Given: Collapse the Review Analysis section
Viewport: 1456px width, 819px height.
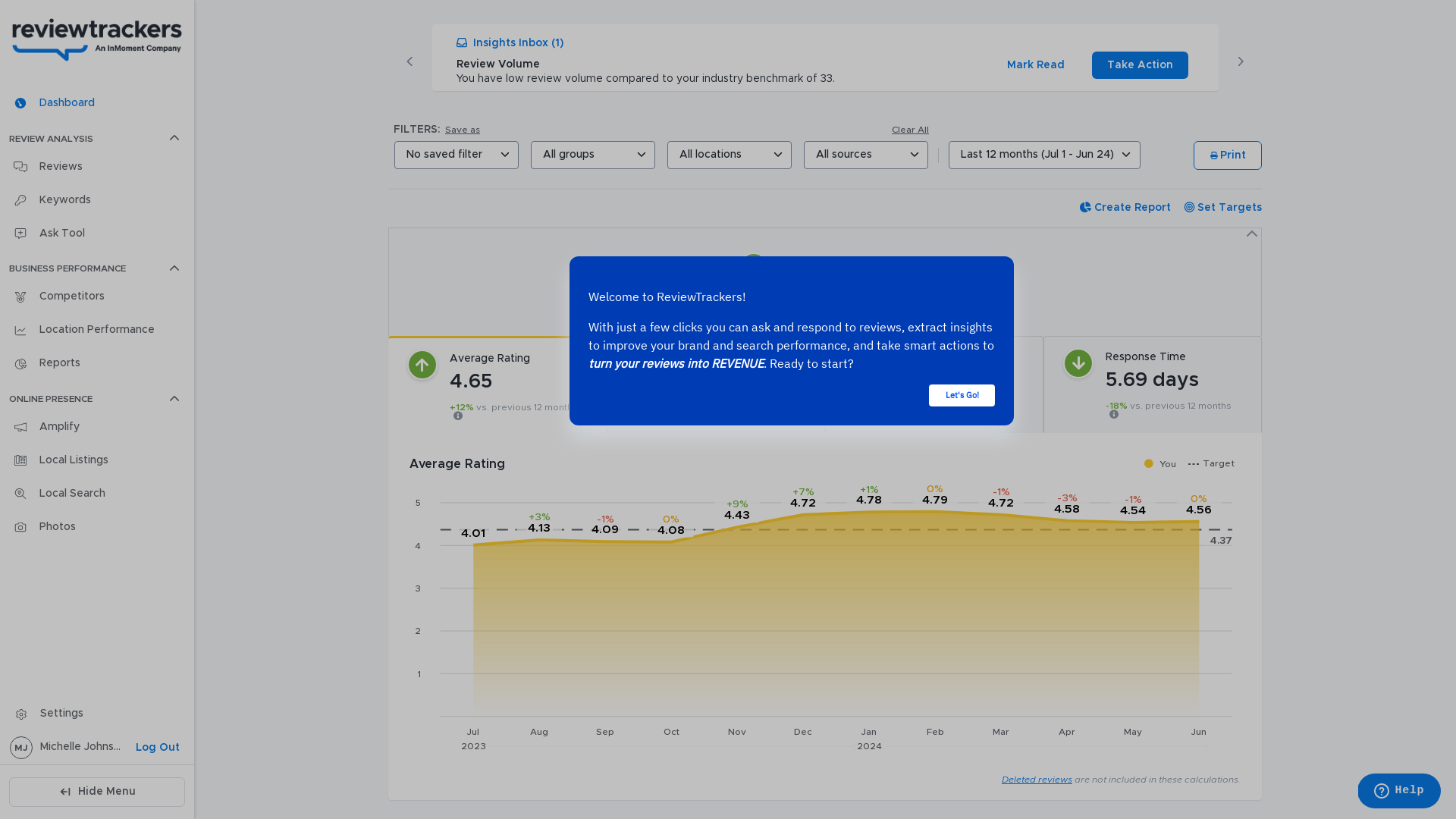Looking at the screenshot, I should pos(174,138).
